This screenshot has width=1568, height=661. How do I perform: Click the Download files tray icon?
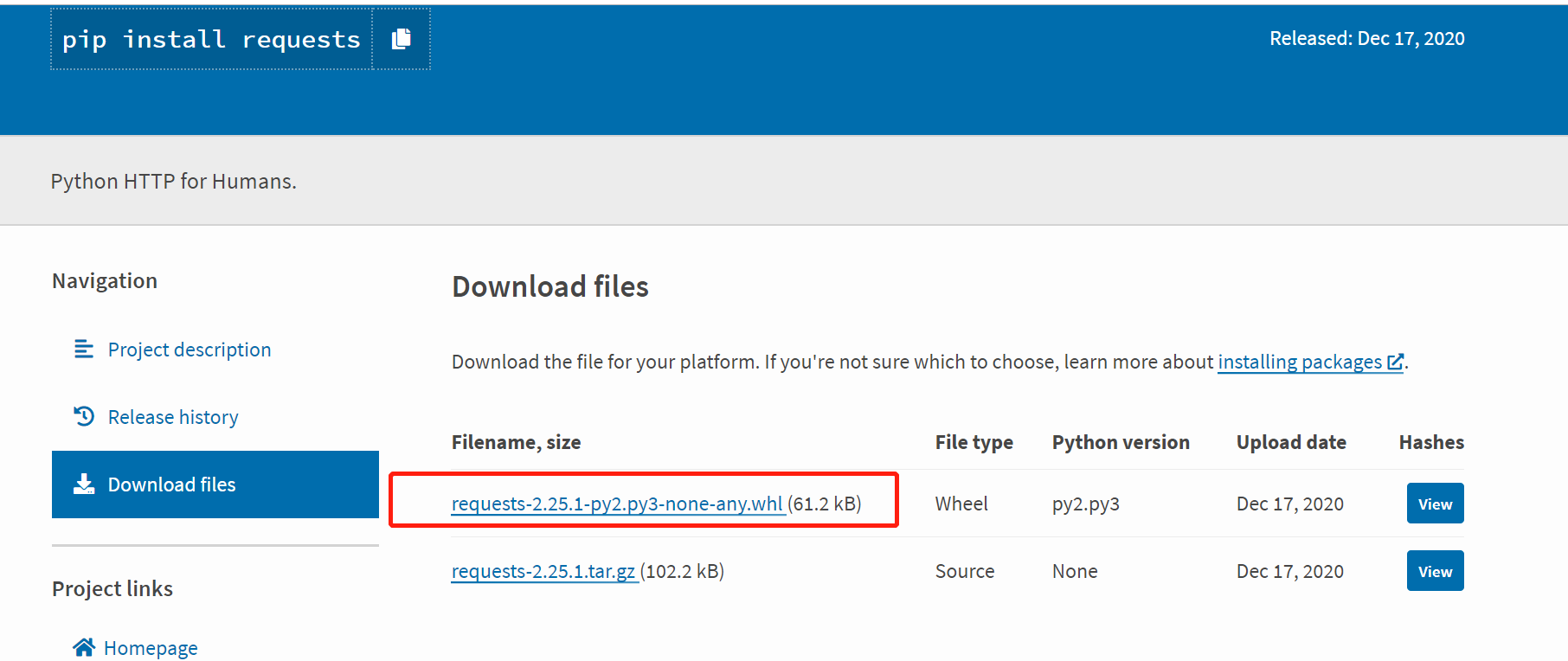[84, 484]
